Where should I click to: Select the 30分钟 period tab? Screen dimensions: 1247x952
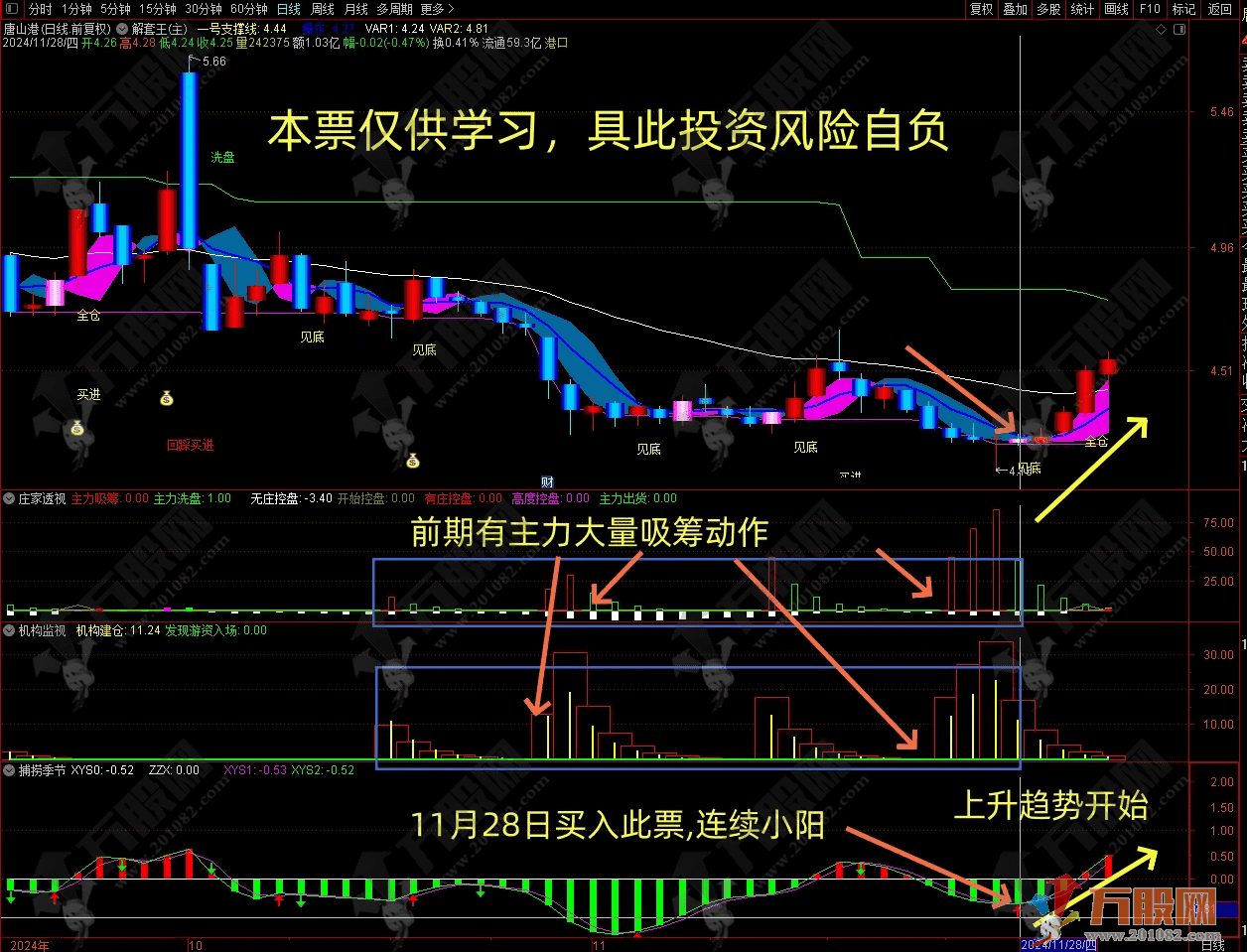pos(204,9)
